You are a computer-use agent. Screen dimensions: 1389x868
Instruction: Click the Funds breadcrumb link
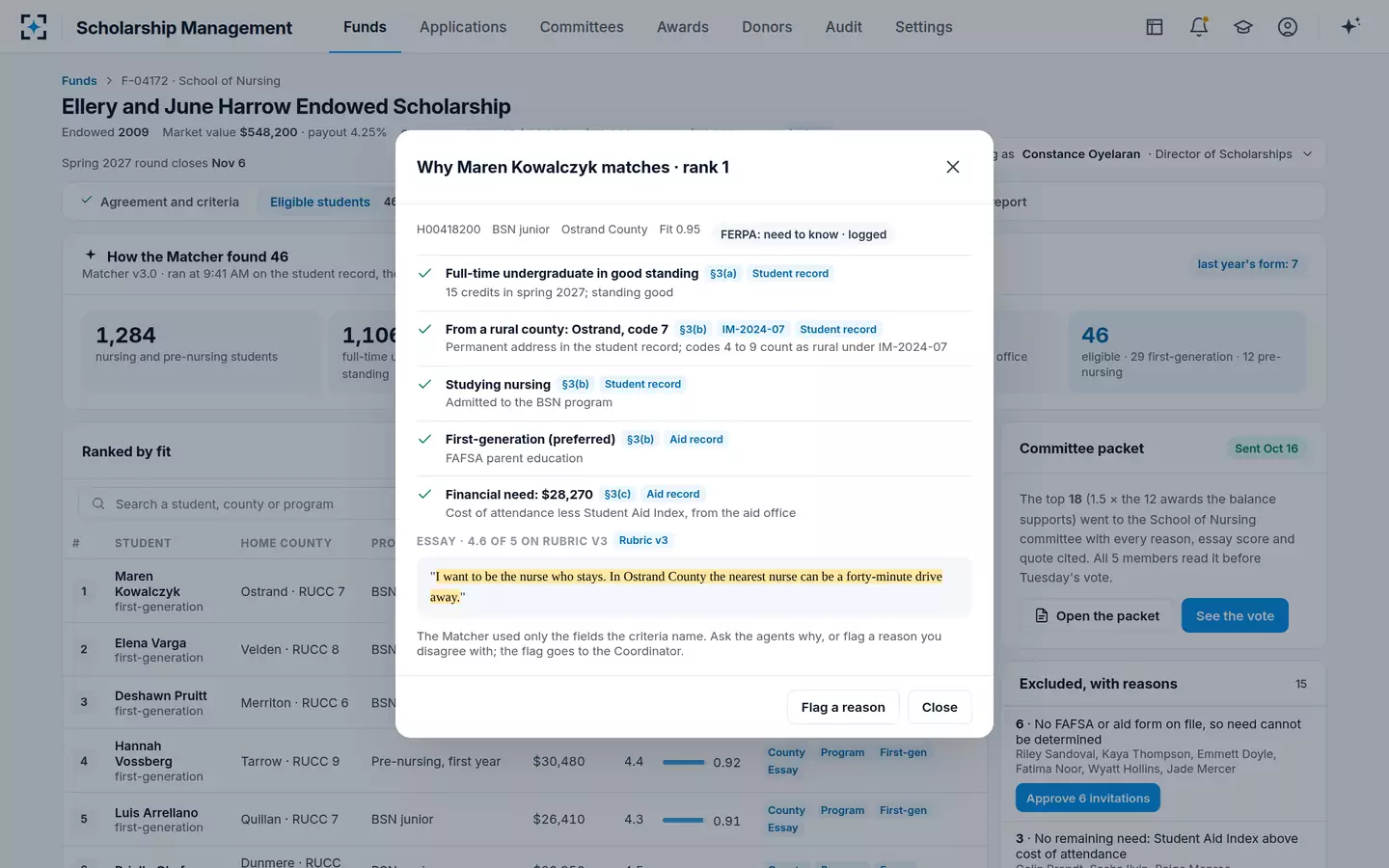click(x=79, y=81)
